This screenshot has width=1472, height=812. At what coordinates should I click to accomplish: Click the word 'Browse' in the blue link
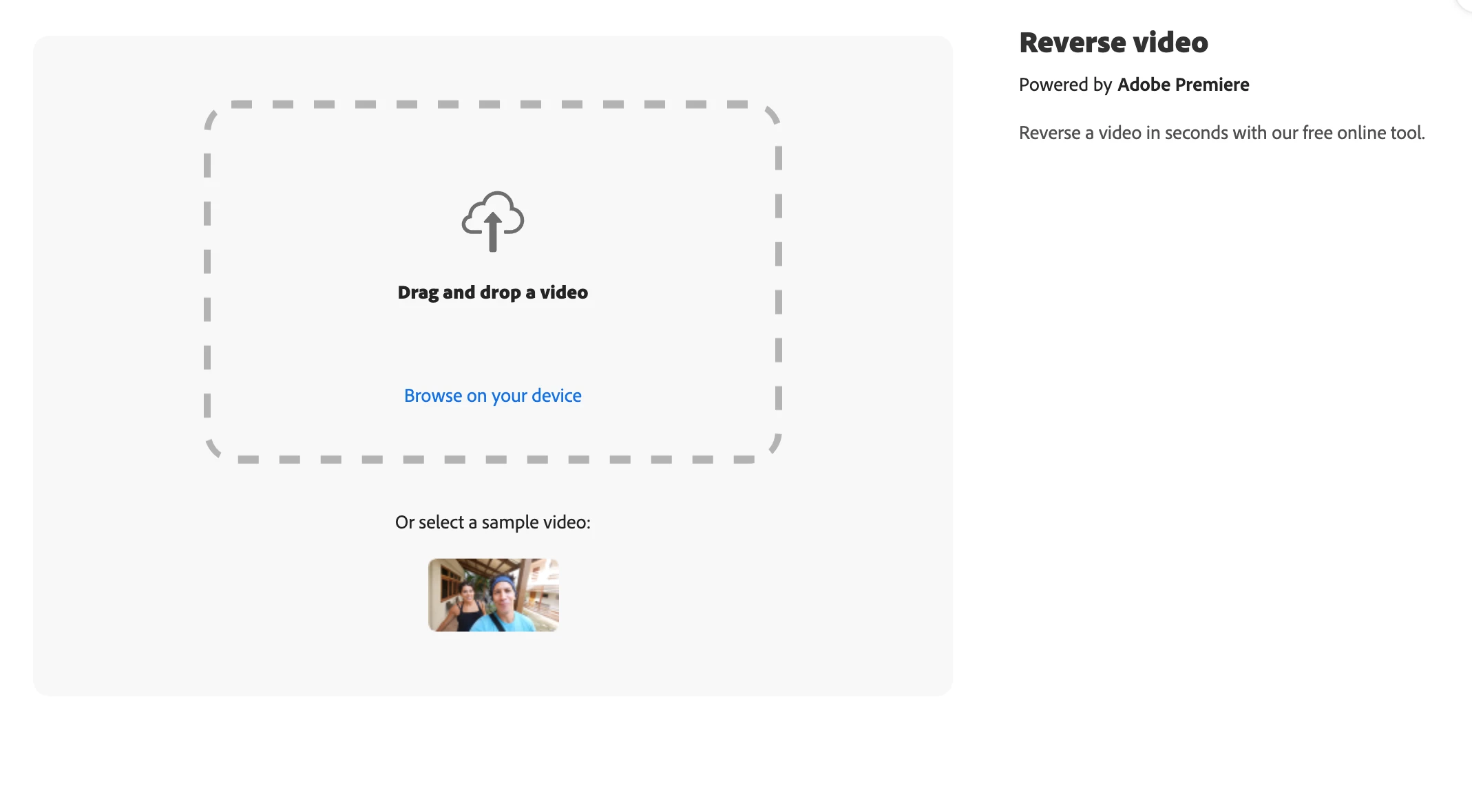(x=432, y=396)
